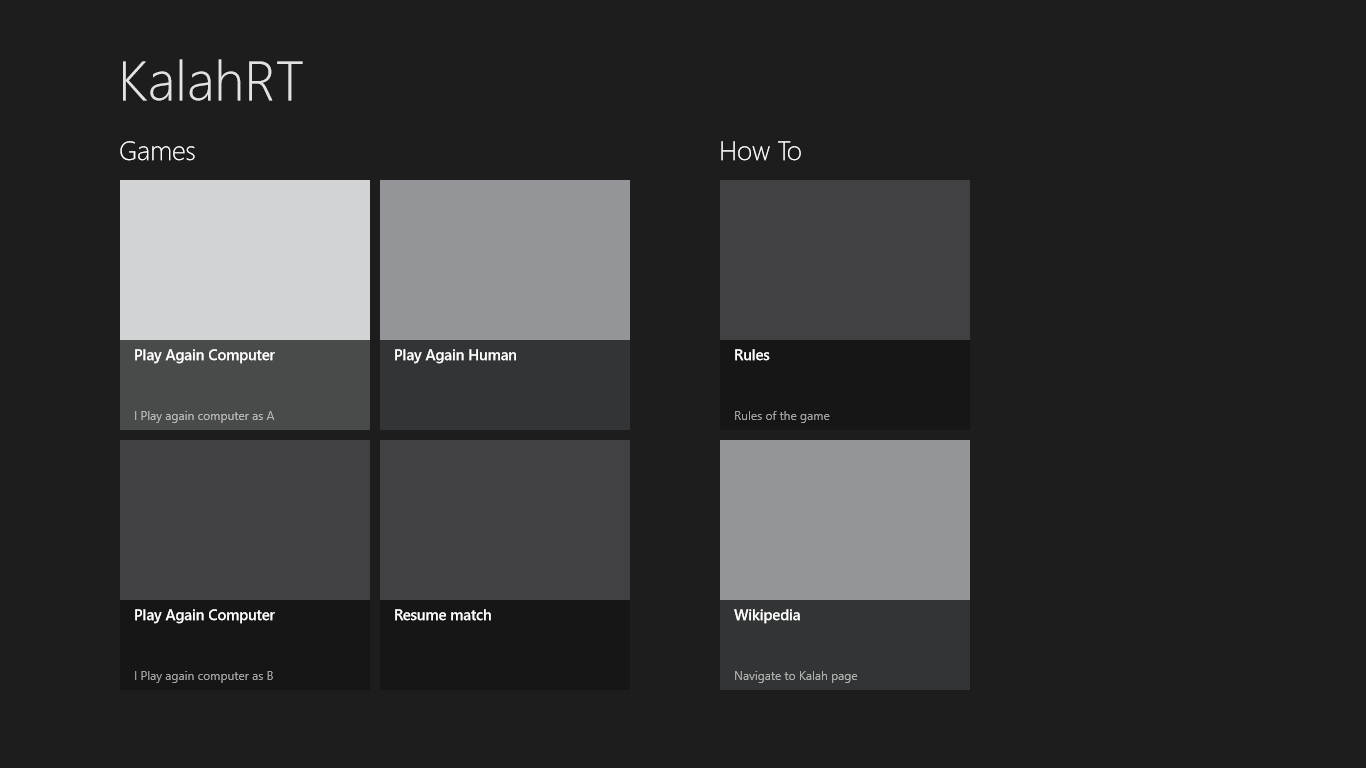This screenshot has height=768, width=1366.
Task: Click 'Play Again Computer' title above 'as B' text
Action: coord(204,615)
